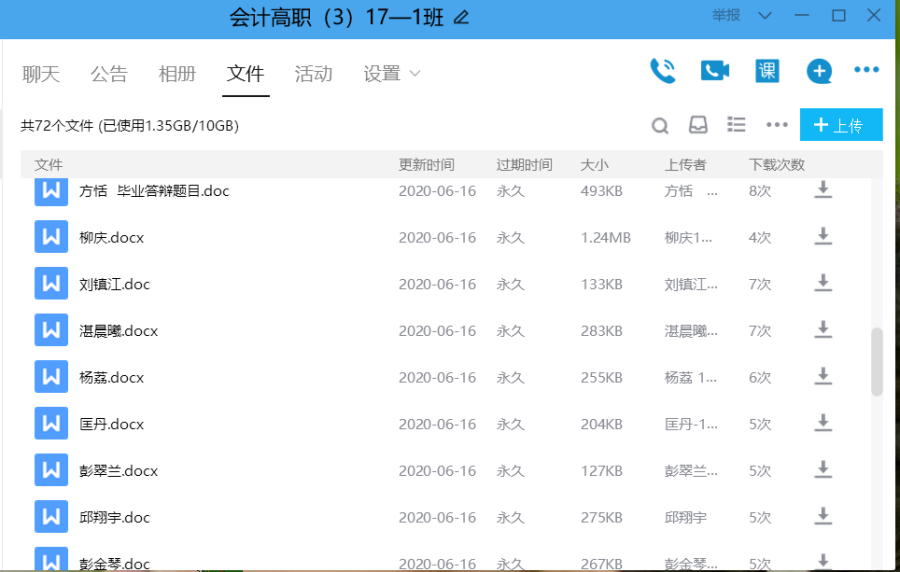Viewport: 900px width, 572px height.
Task: Click the 上传 upload button
Action: click(x=841, y=124)
